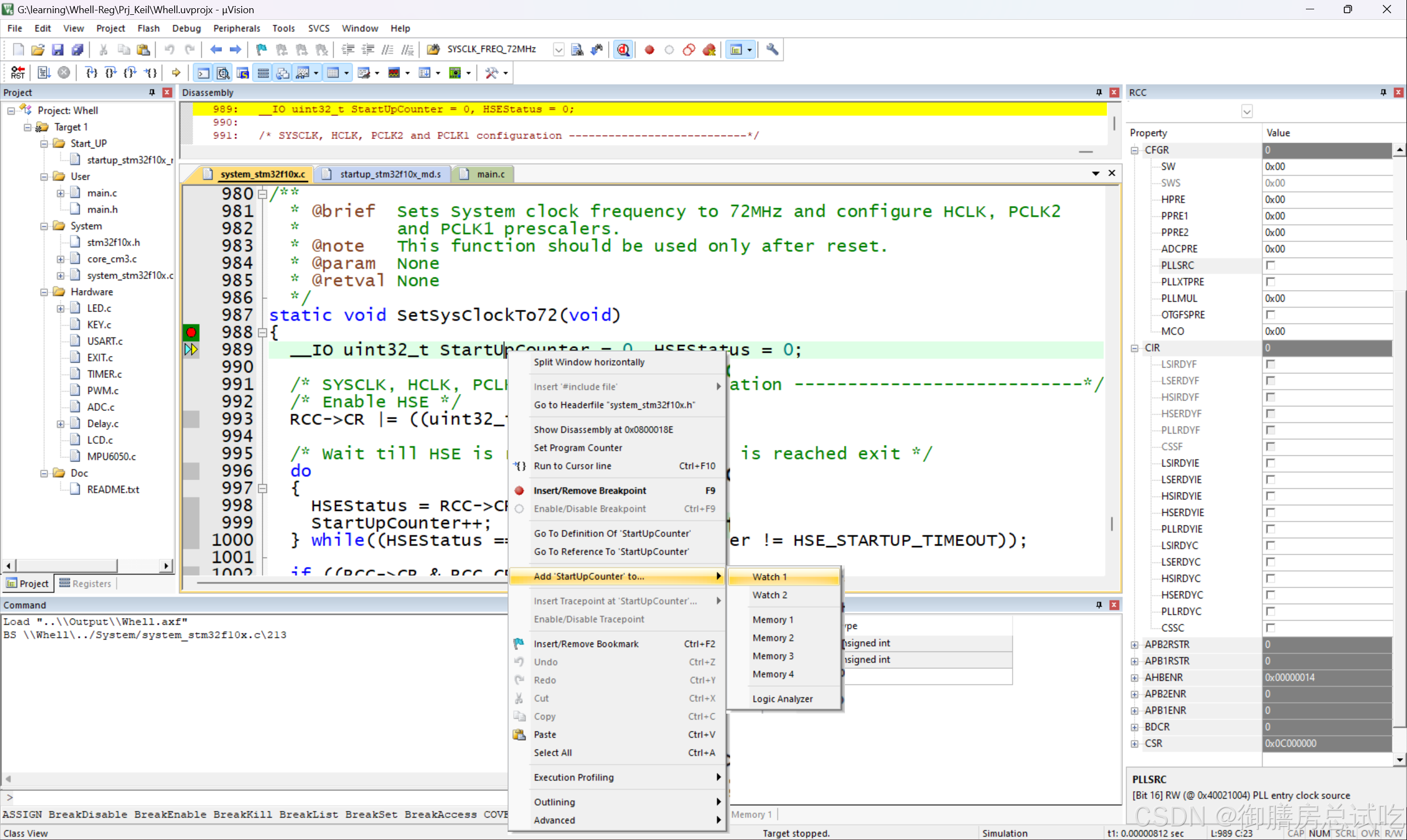Collapse the CIR register group
1407x840 pixels.
(x=1135, y=348)
